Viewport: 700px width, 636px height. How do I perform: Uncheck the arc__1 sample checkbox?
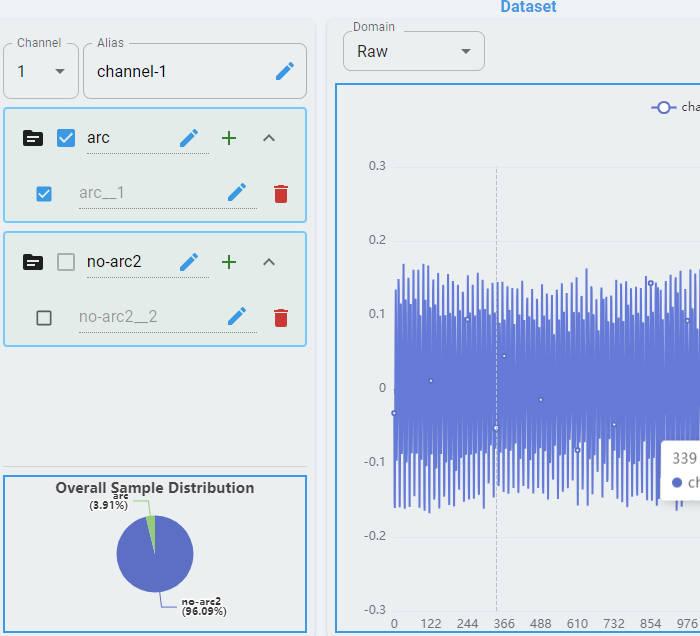click(44, 194)
